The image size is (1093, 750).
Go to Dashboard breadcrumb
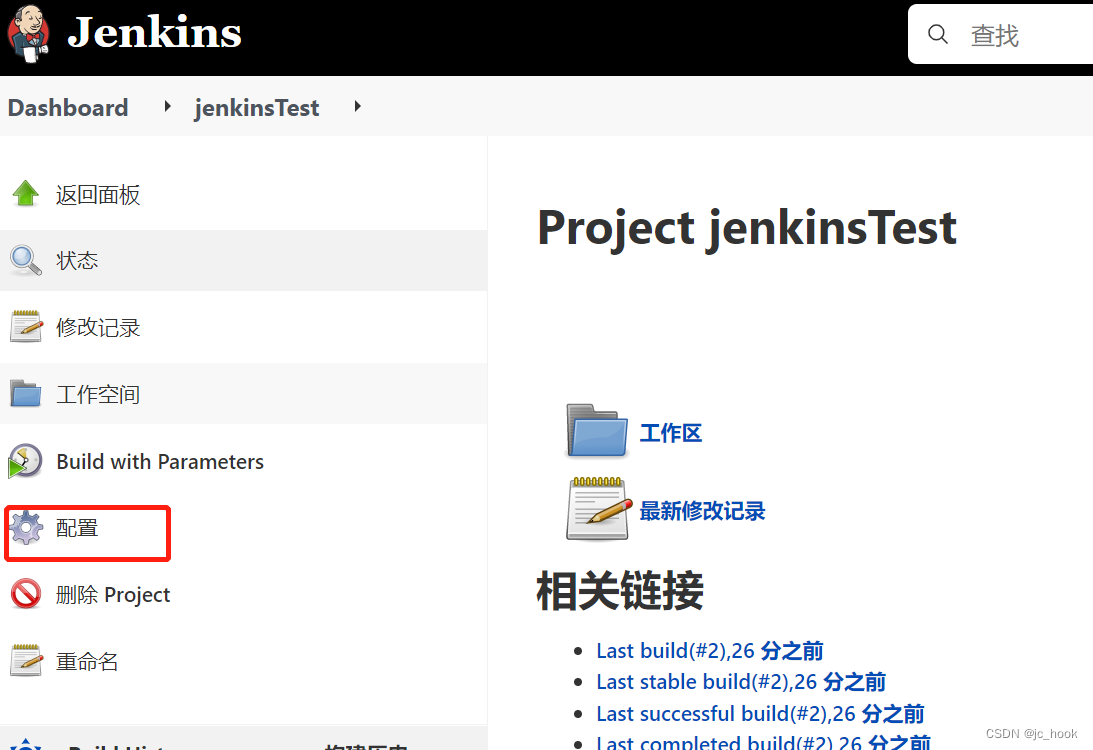pos(68,107)
